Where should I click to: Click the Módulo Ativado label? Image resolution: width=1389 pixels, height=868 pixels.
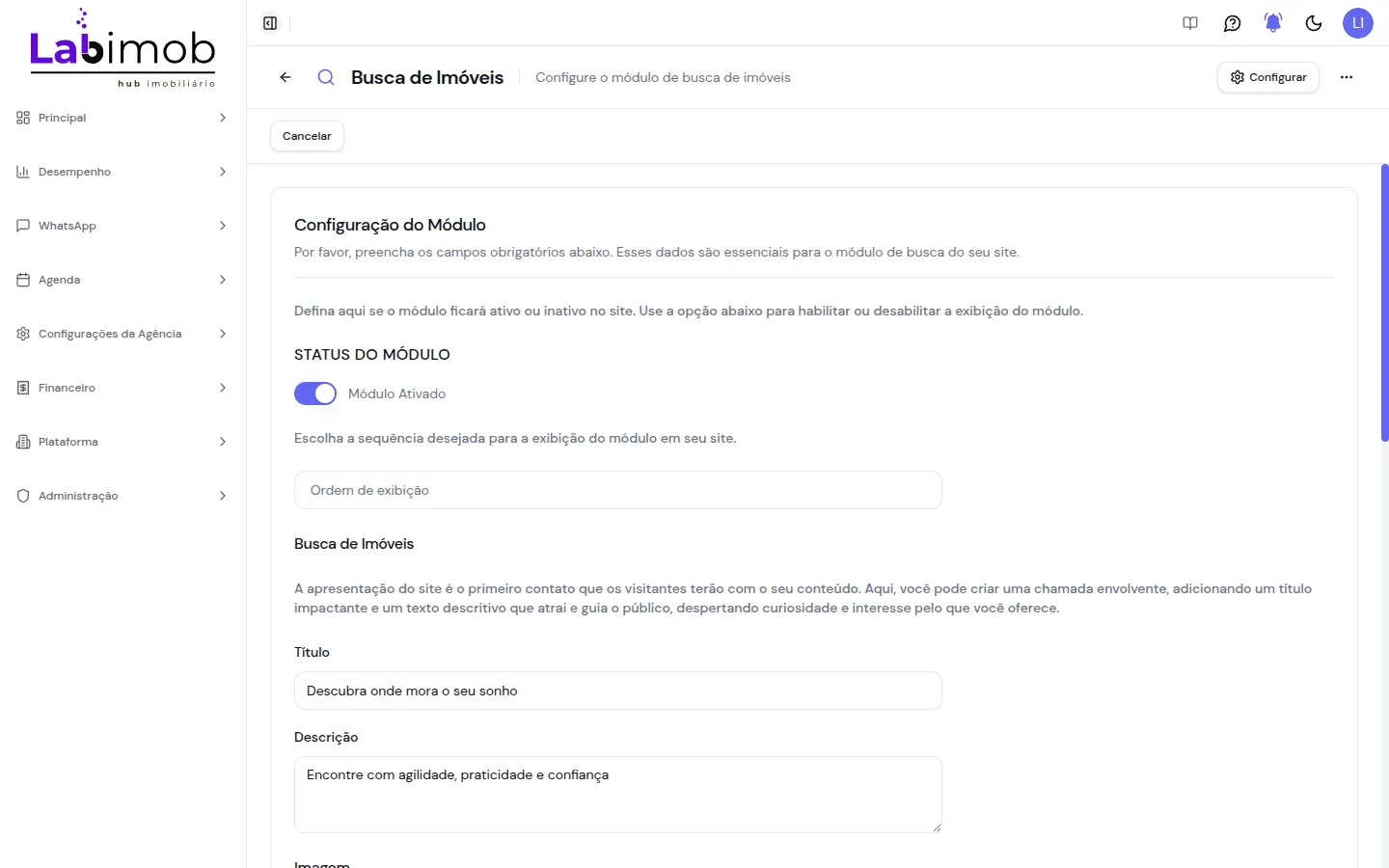[x=396, y=393]
